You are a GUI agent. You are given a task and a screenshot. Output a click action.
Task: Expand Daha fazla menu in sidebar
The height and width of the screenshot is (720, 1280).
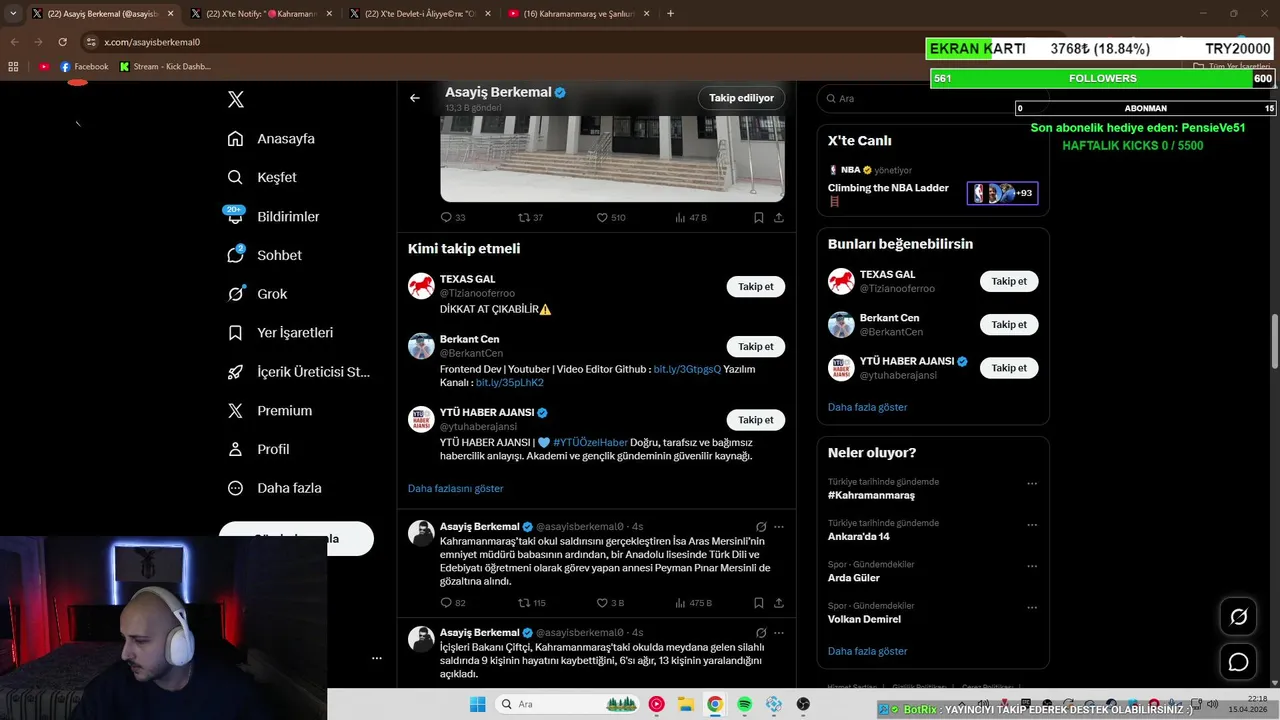[274, 488]
